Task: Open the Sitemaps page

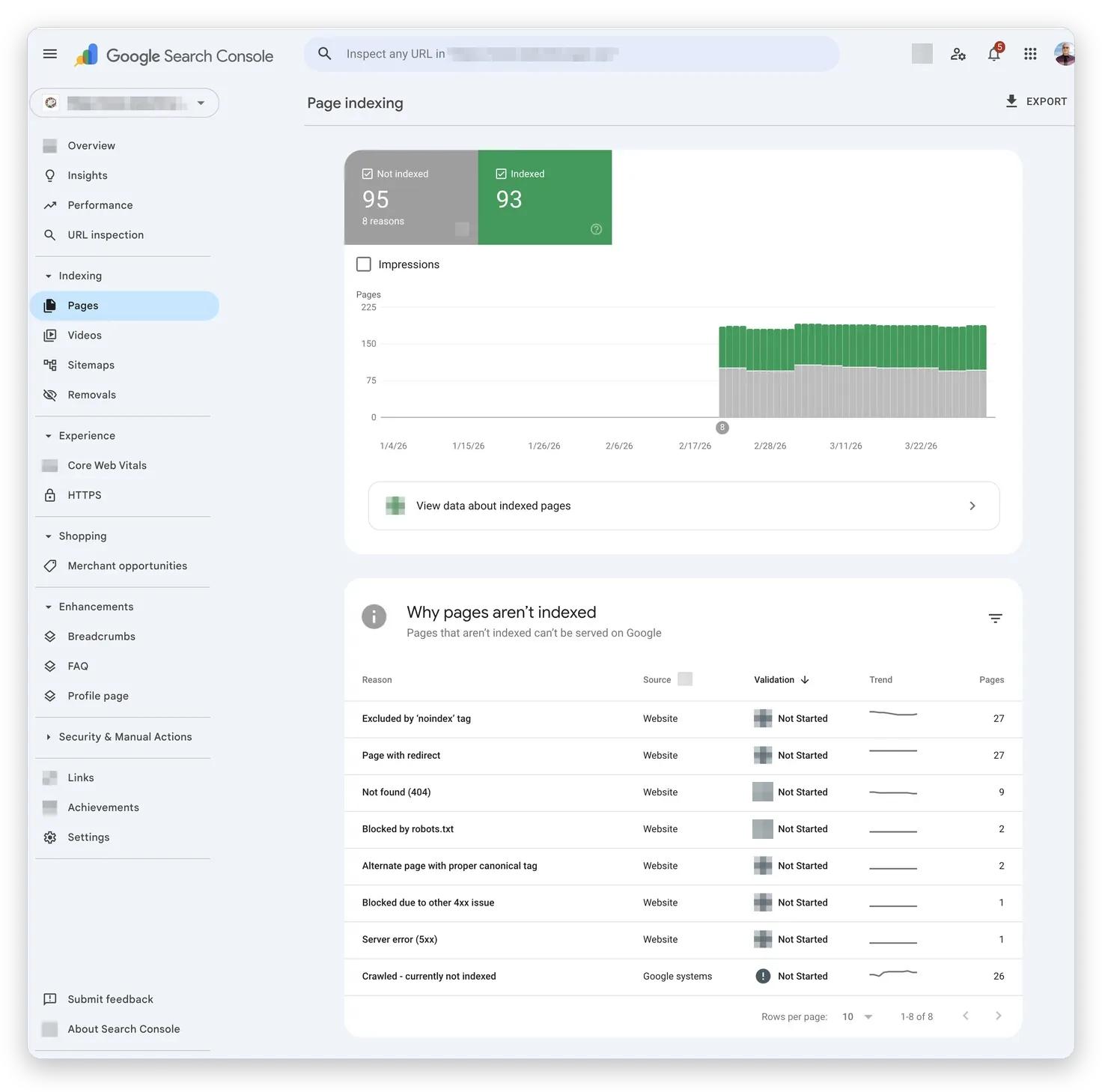Action: click(x=124, y=365)
